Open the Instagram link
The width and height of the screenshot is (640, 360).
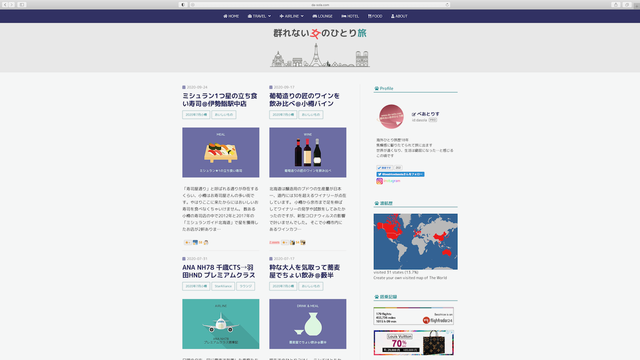click(388, 181)
